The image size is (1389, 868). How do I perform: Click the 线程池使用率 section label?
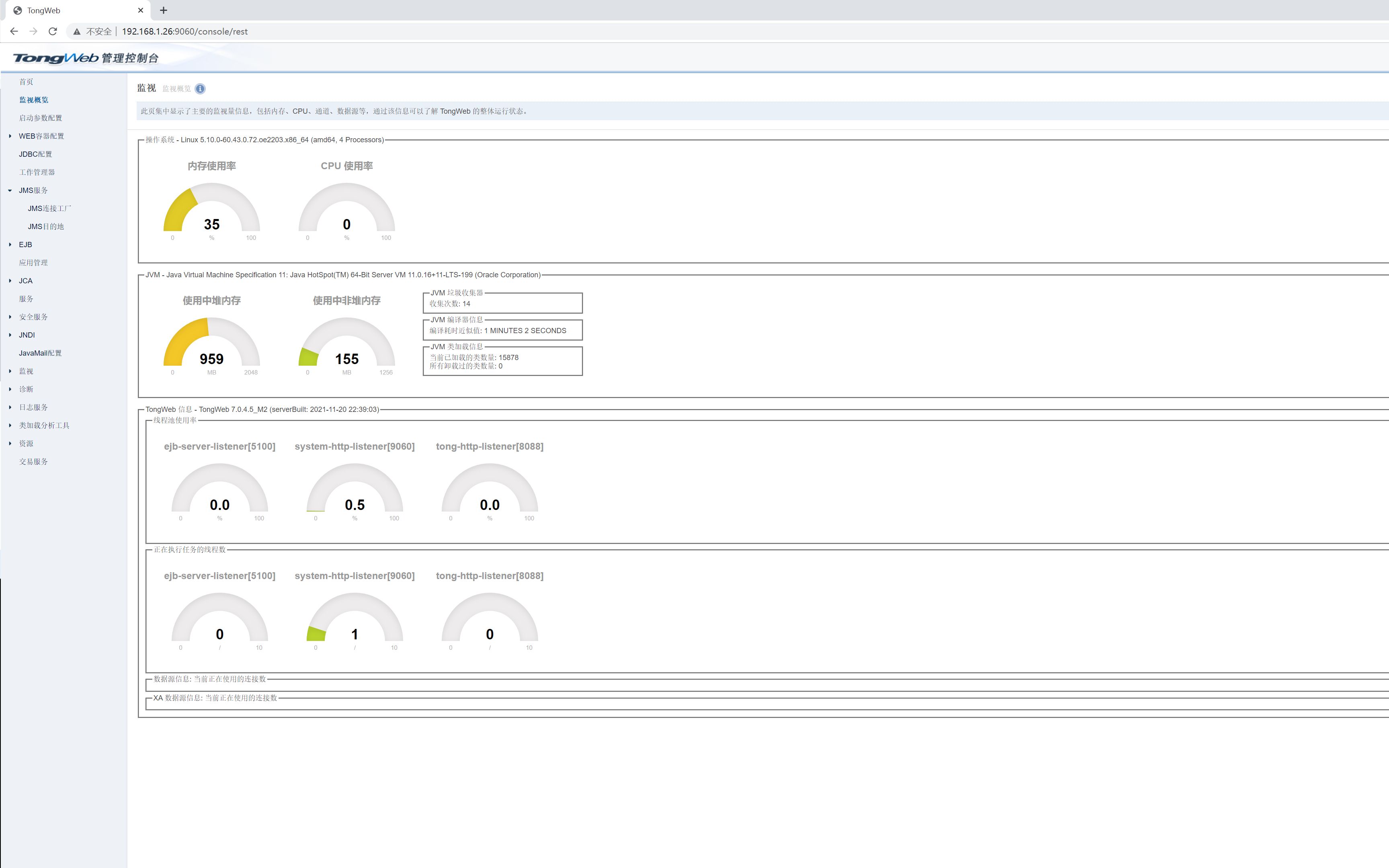(175, 420)
